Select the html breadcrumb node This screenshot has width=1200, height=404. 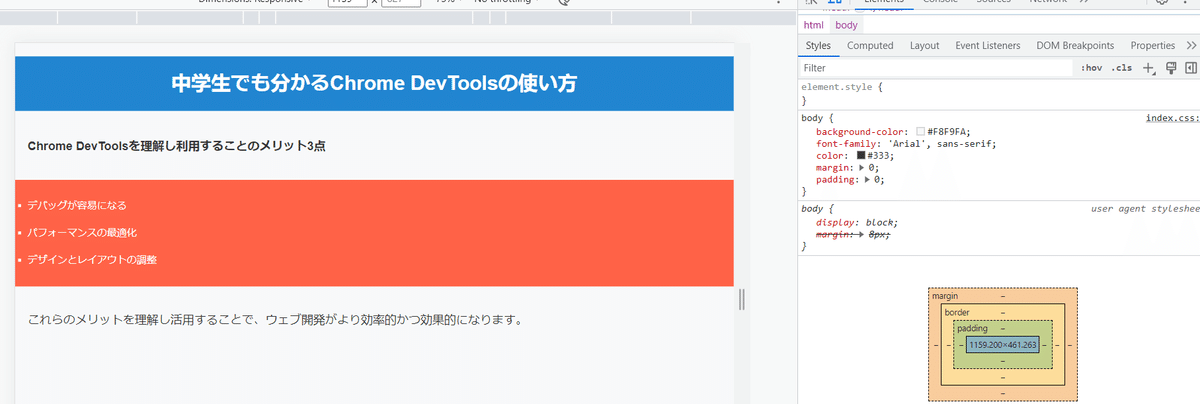click(x=814, y=25)
